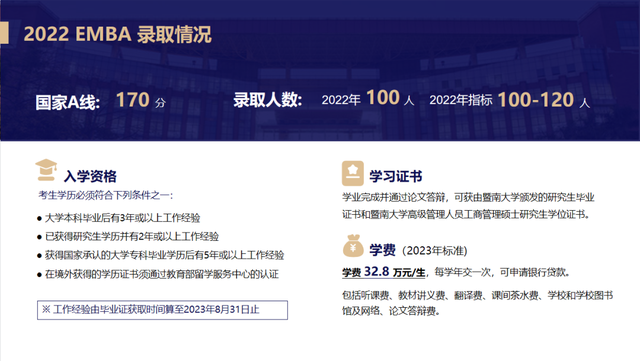Click the text 每学年交一次，可申请银行贷款

tap(502, 272)
